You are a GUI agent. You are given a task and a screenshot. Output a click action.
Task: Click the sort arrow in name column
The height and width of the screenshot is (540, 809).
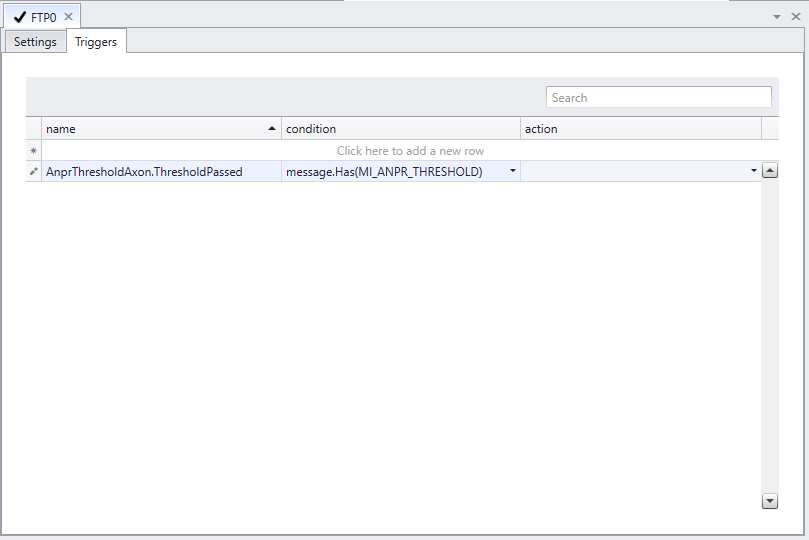272,128
